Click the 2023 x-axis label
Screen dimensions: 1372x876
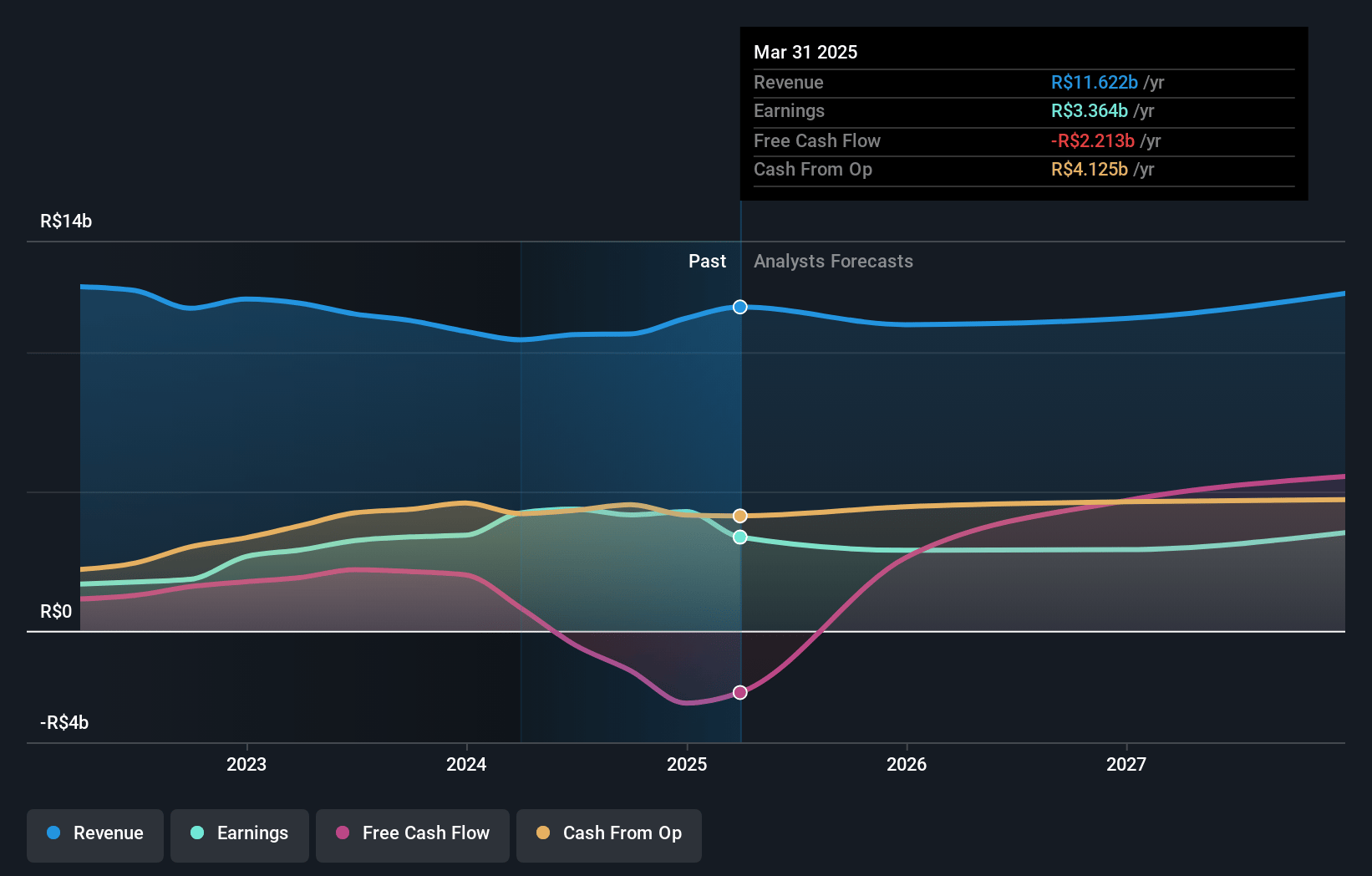[246, 764]
